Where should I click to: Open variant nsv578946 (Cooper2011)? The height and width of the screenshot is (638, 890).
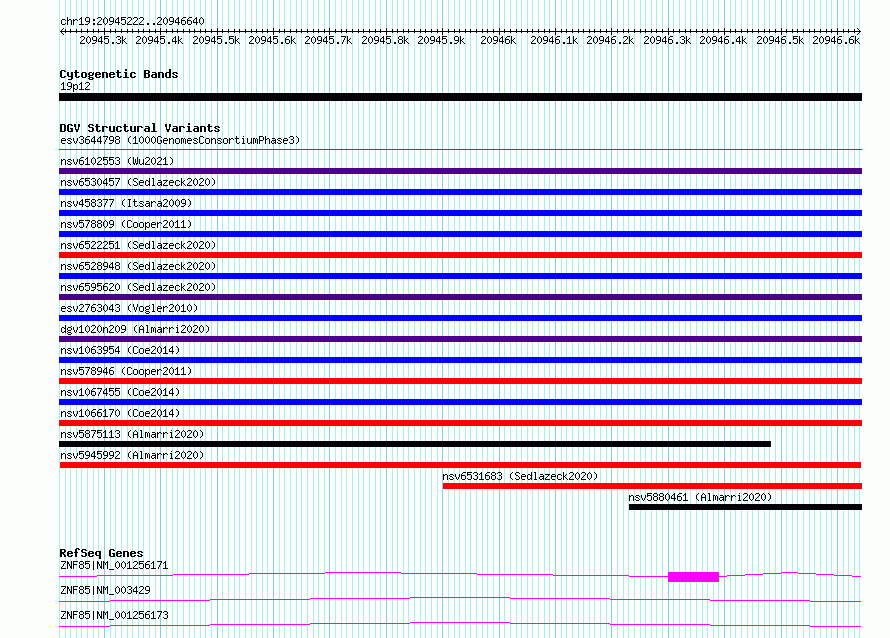[126, 371]
